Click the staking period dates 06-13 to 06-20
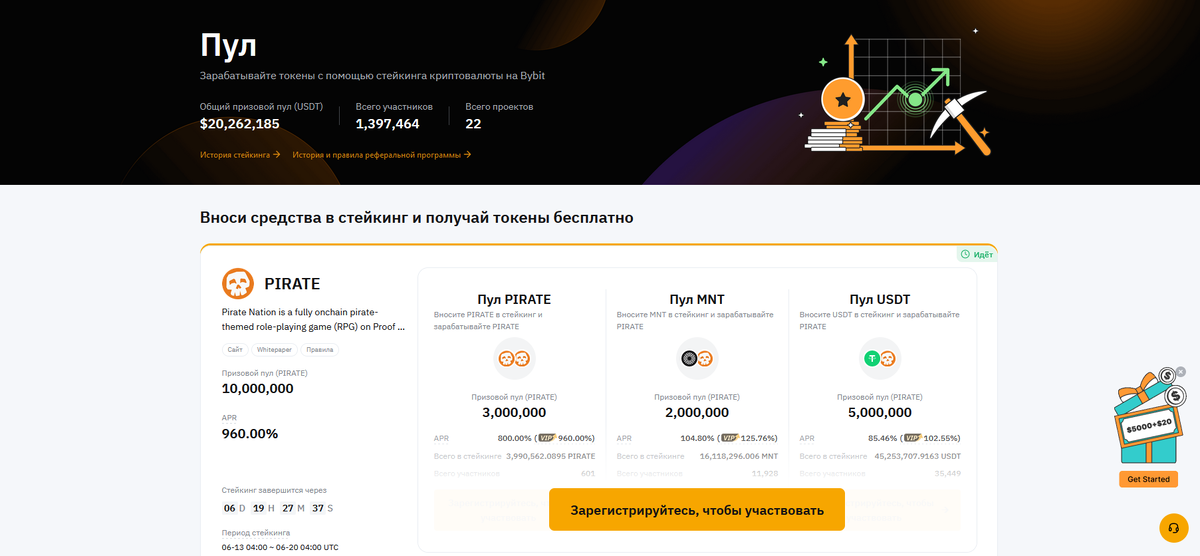Image resolution: width=1200 pixels, height=556 pixels. point(280,547)
